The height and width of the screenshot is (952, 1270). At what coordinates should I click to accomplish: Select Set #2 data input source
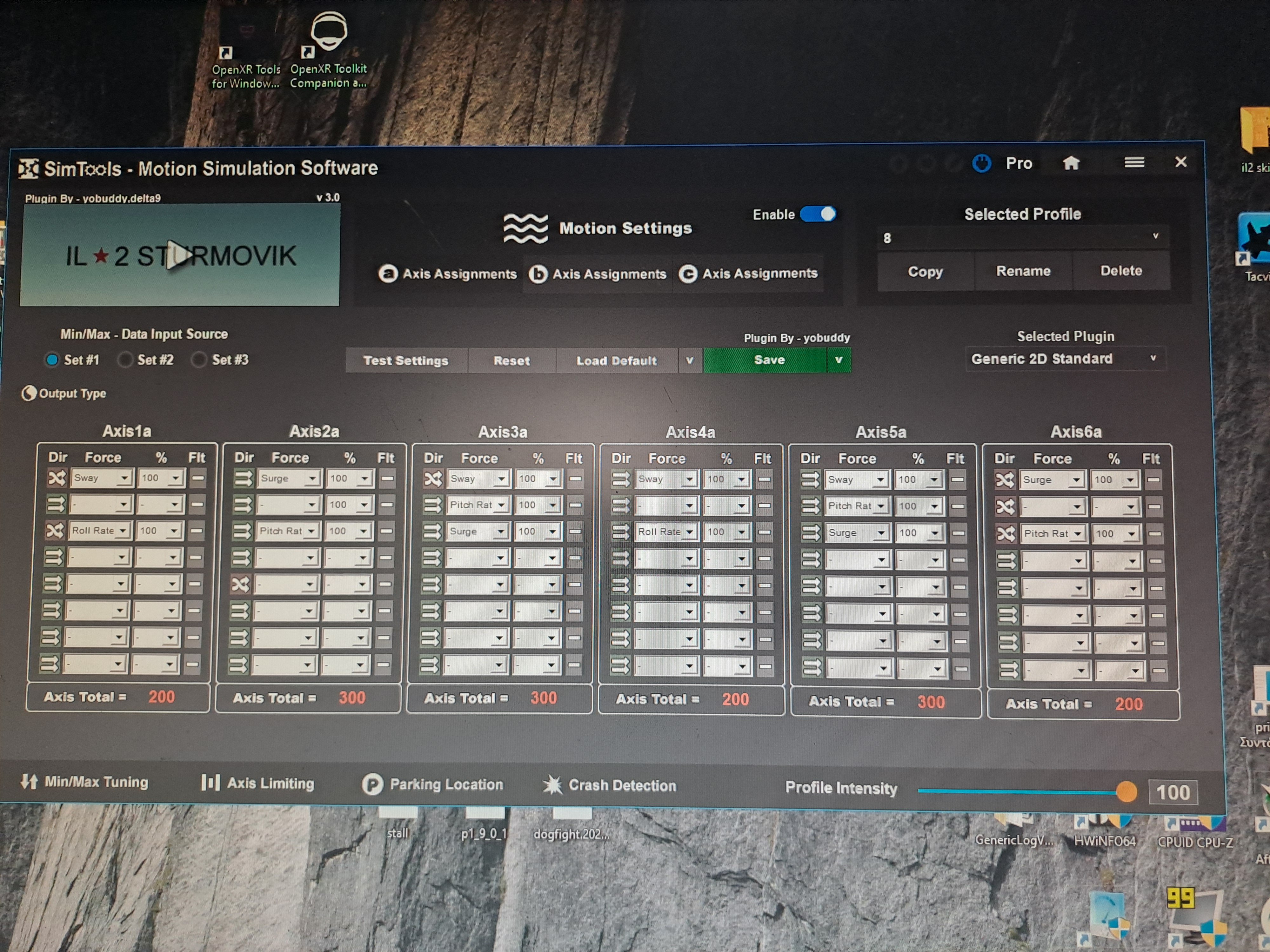pyautogui.click(x=124, y=360)
